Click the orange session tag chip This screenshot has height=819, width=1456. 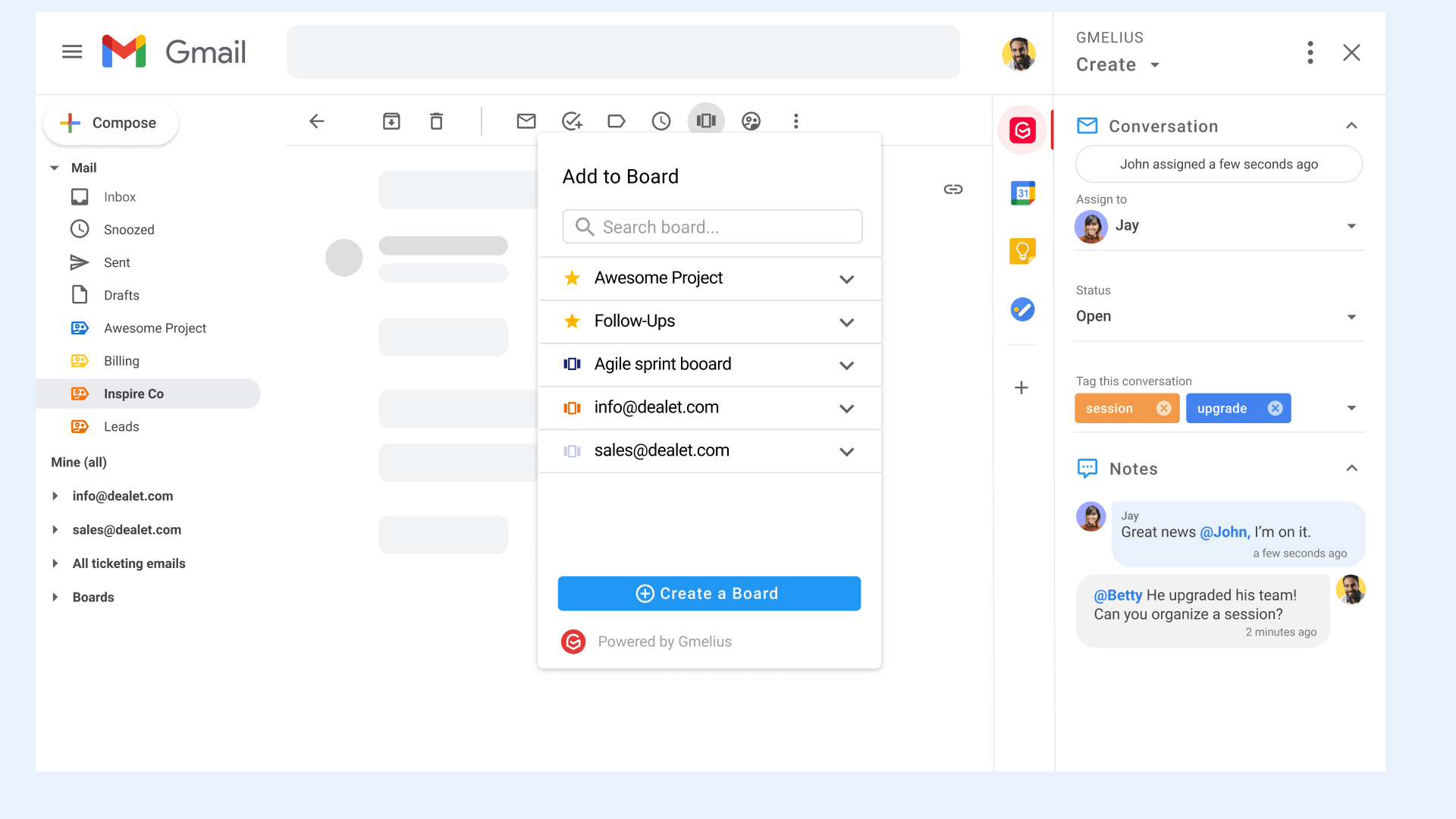(x=1110, y=409)
